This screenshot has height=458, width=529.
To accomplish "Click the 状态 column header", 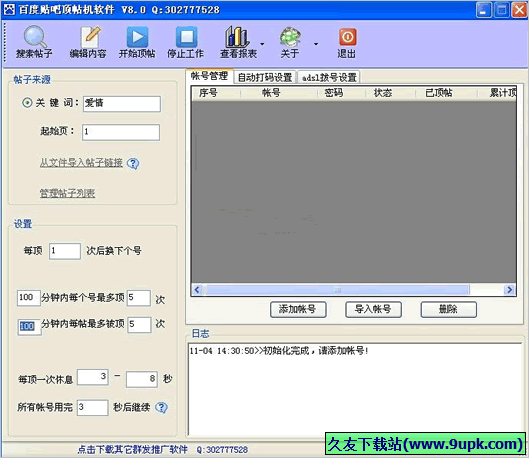I will coord(391,93).
